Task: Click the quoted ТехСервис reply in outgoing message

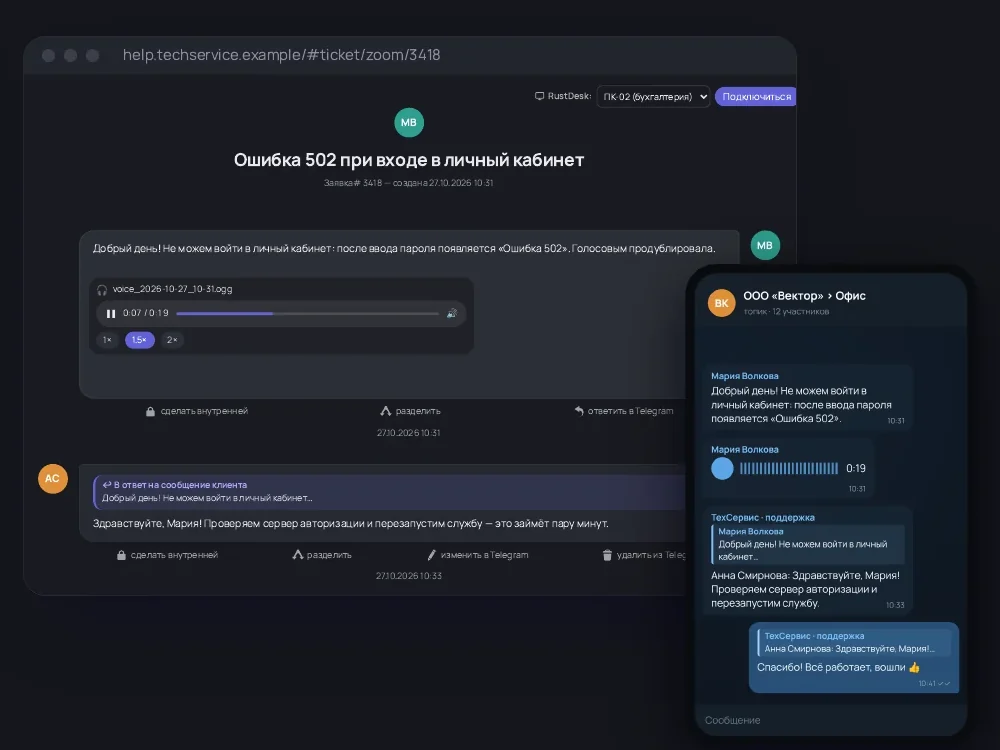Action: 854,642
